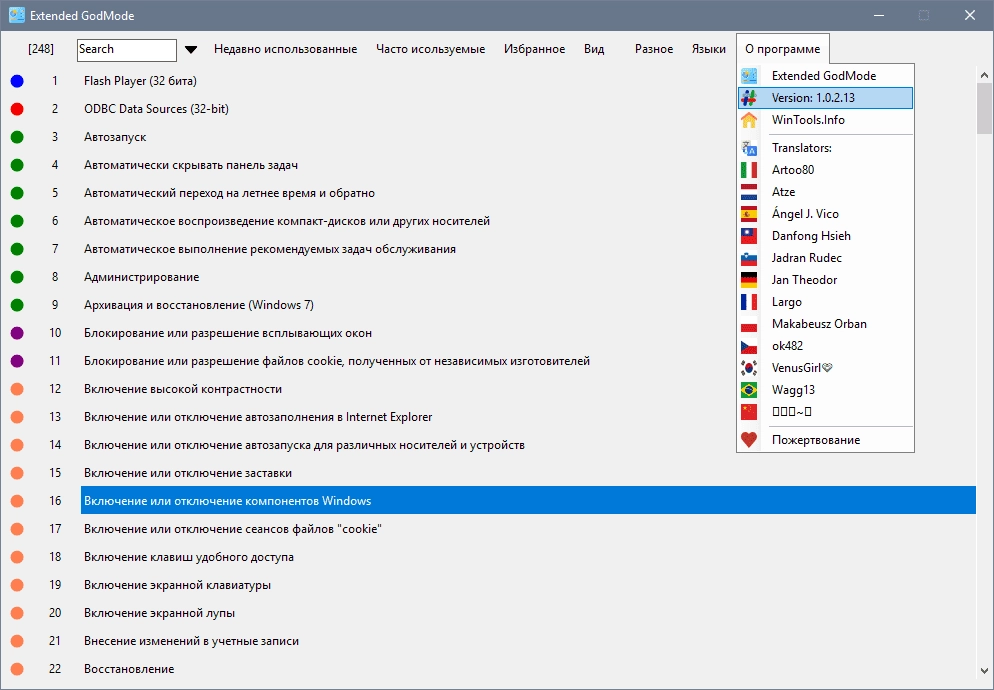Open the Избранное menu
Image resolution: width=994 pixels, height=690 pixels.
pyautogui.click(x=534, y=49)
